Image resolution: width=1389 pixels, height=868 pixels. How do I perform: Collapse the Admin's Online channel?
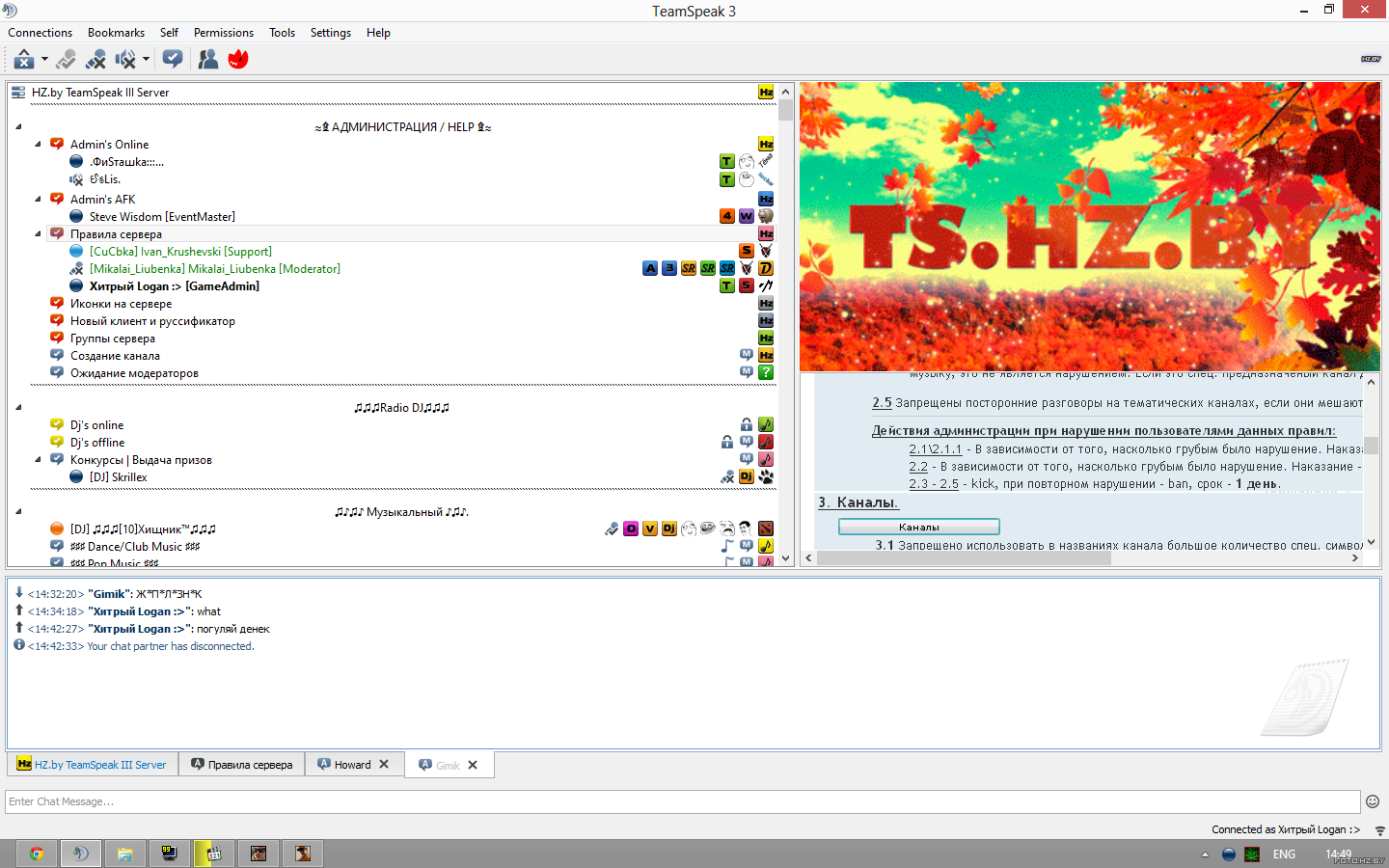[38, 145]
